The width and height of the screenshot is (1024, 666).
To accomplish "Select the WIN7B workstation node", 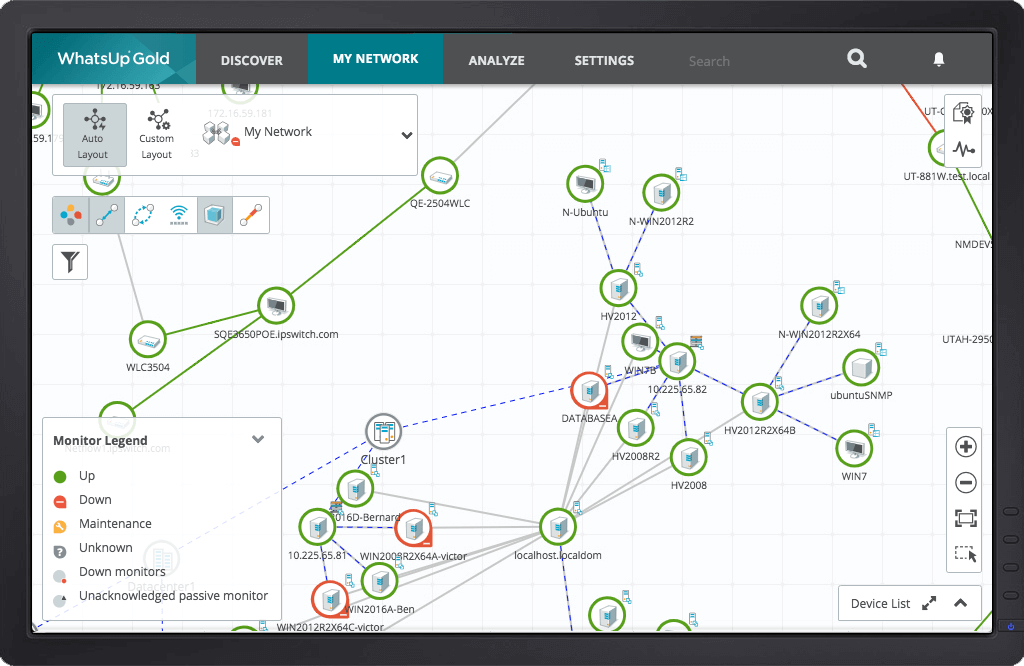I will click(x=640, y=341).
